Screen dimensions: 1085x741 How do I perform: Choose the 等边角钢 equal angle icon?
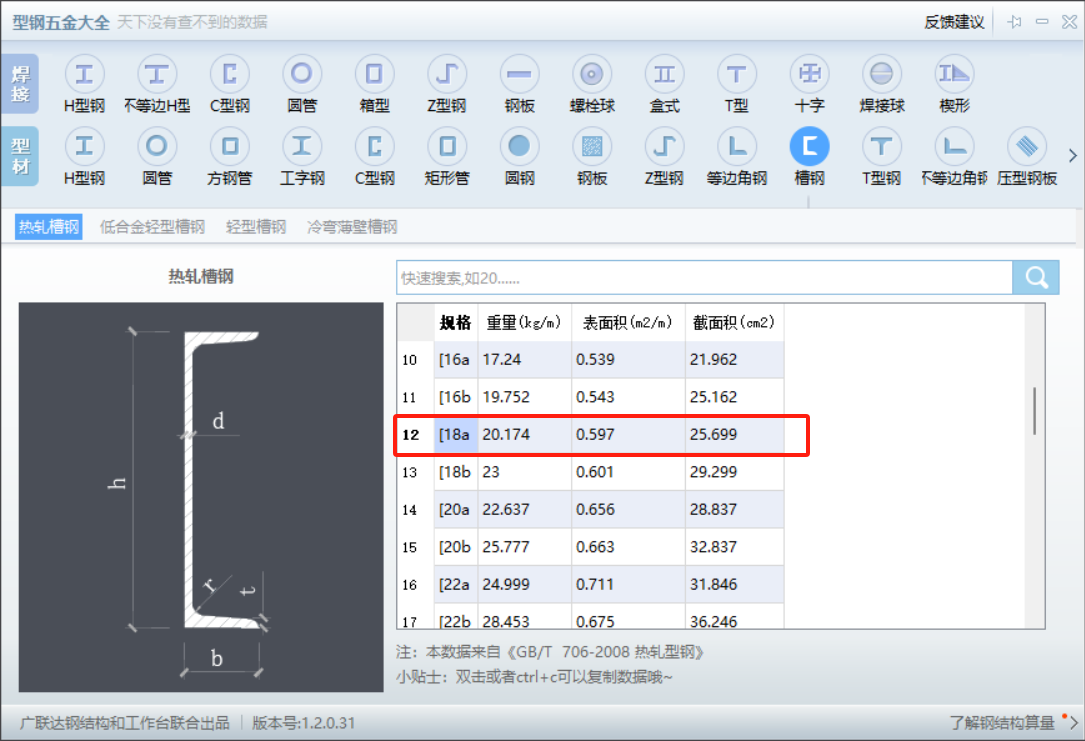[736, 146]
